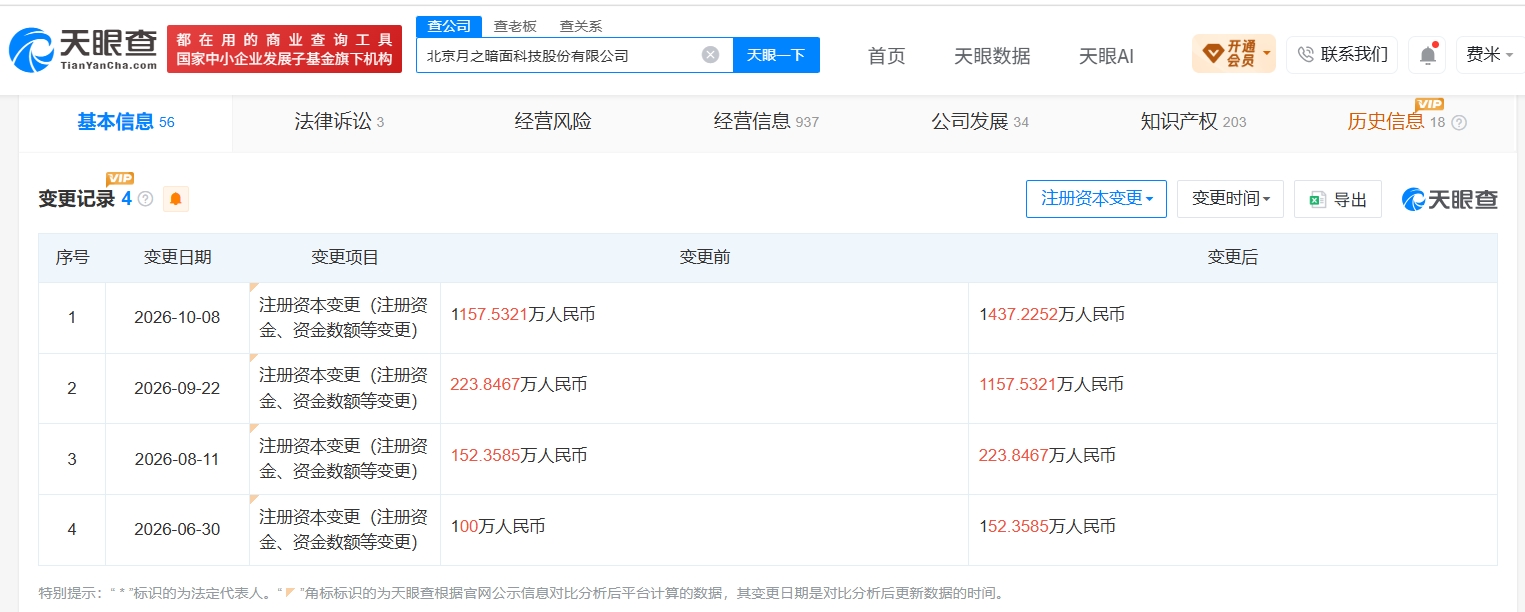Click the red promotional banner beside logo
The width and height of the screenshot is (1525, 612).
pyautogui.click(x=284, y=49)
